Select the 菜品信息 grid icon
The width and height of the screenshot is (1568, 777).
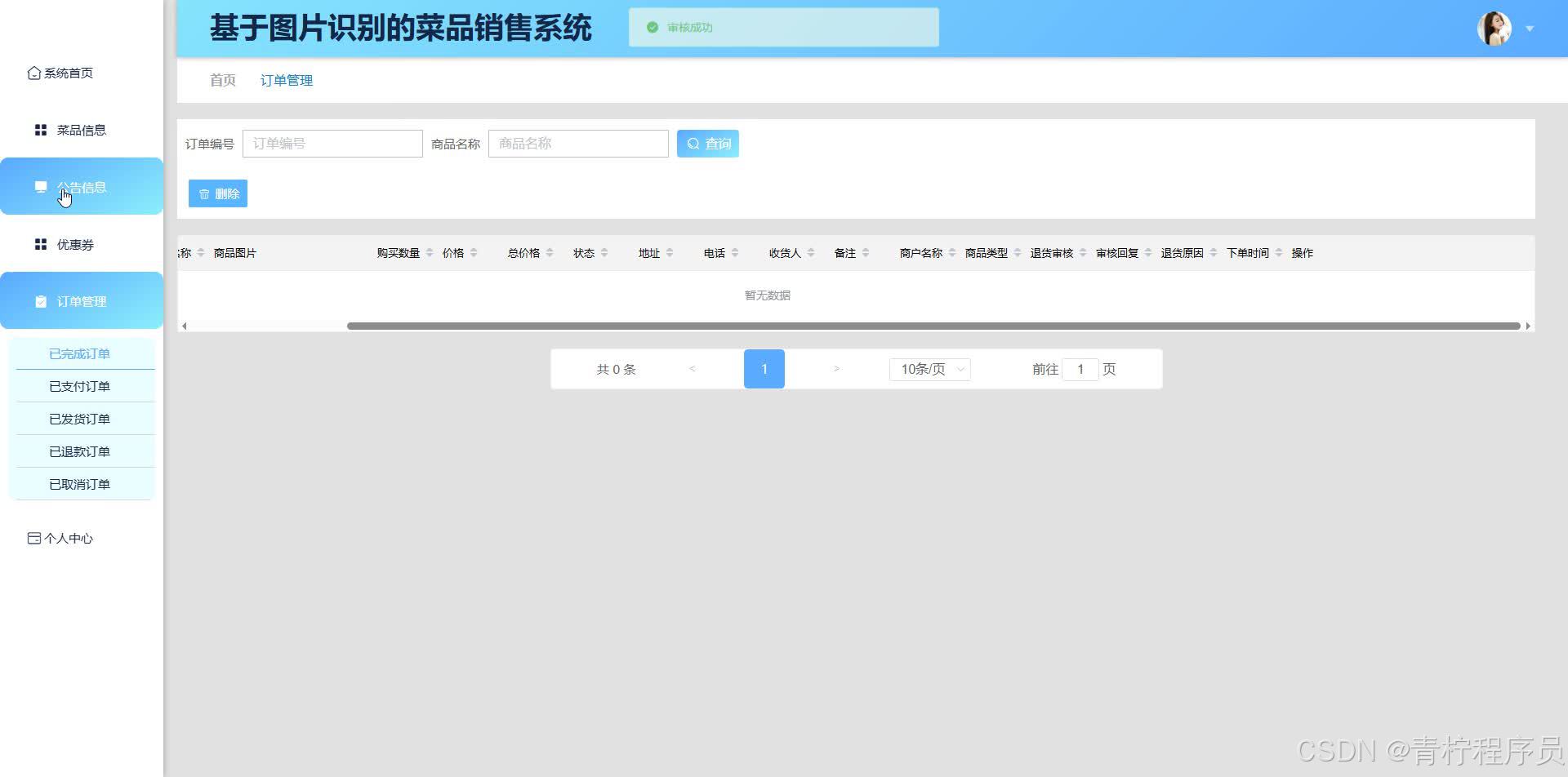click(x=40, y=129)
